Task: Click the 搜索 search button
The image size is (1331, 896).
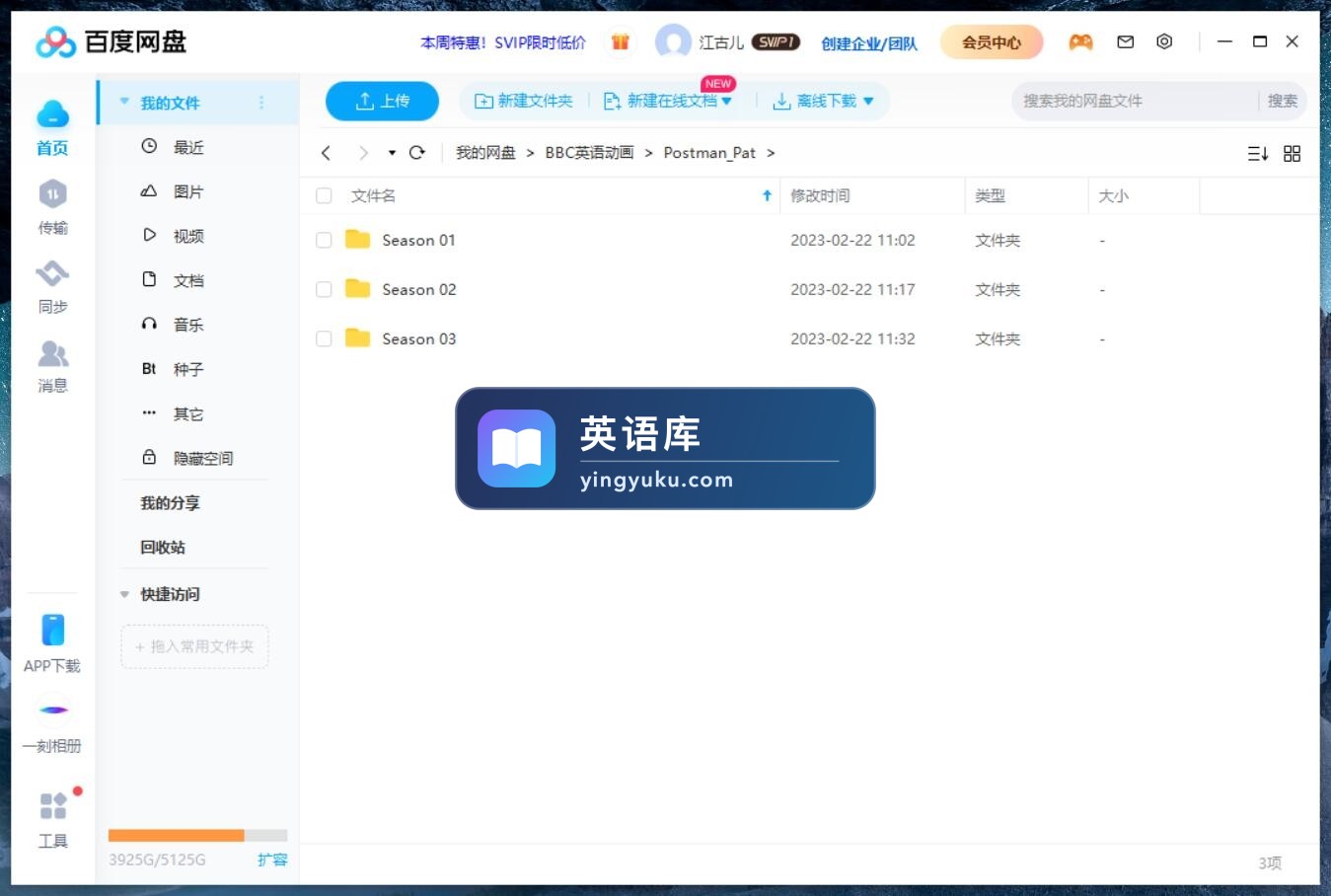Action: tap(1283, 101)
